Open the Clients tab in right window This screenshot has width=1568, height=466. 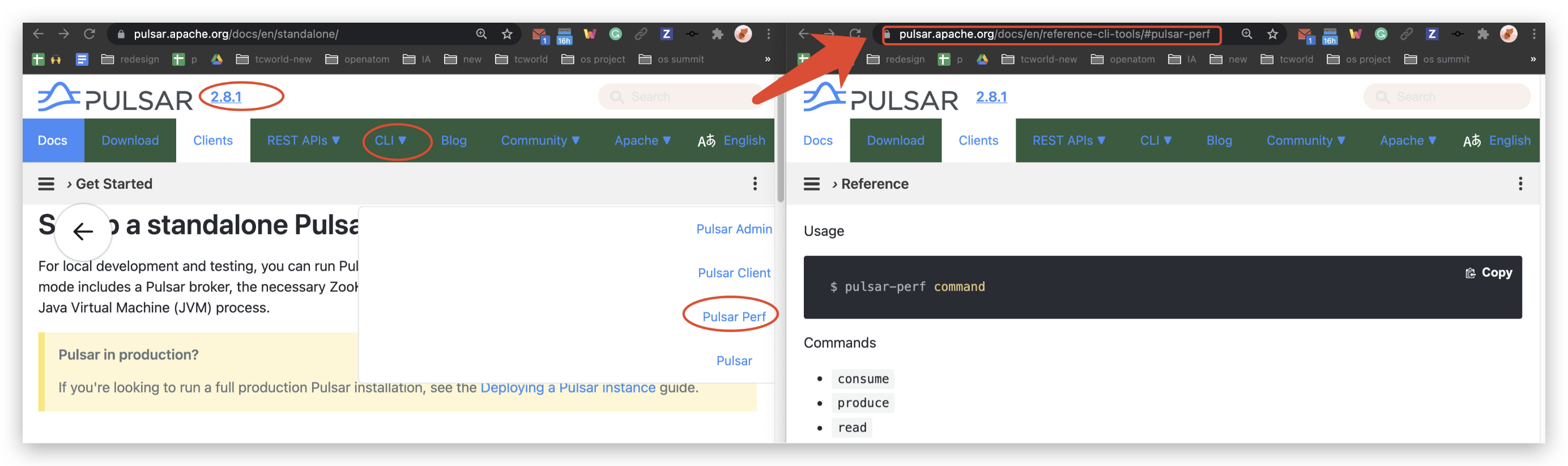(x=979, y=141)
